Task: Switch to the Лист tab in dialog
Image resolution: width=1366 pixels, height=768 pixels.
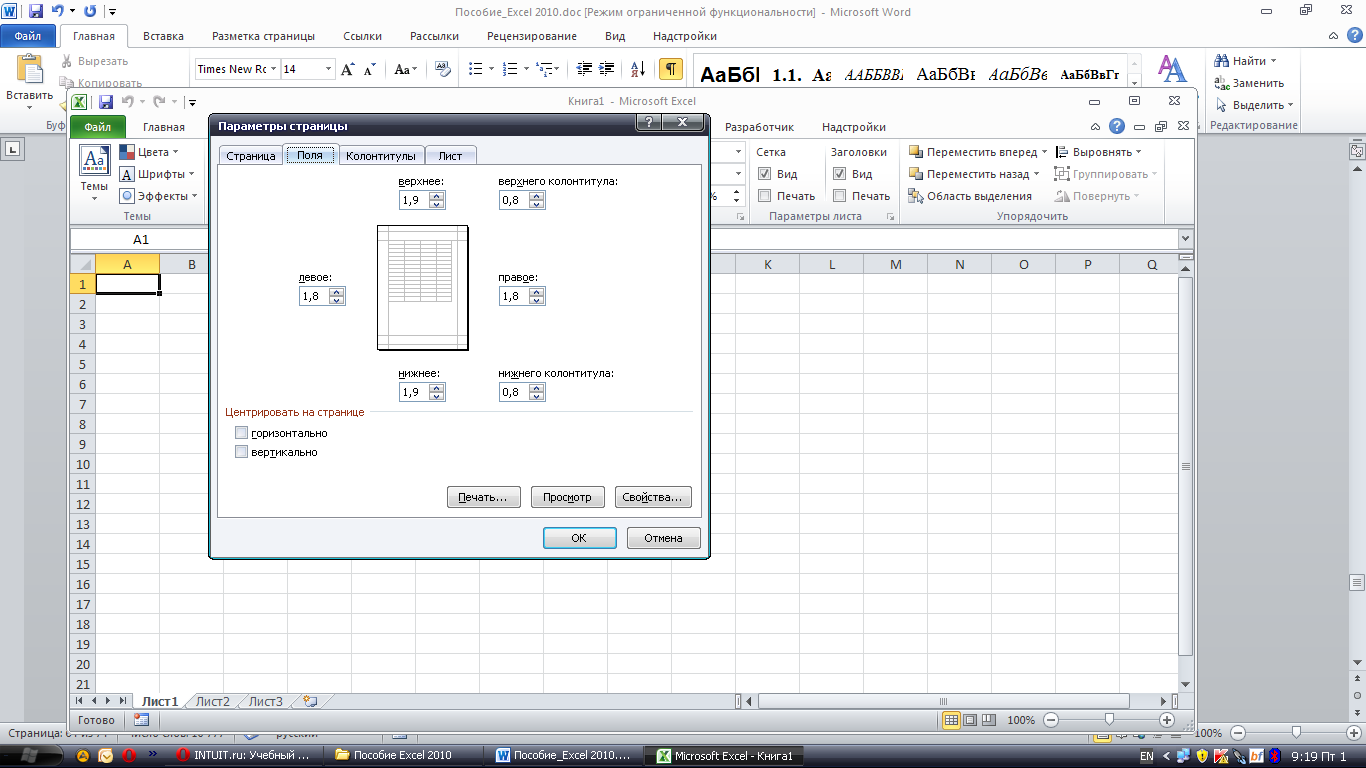Action: 450,156
